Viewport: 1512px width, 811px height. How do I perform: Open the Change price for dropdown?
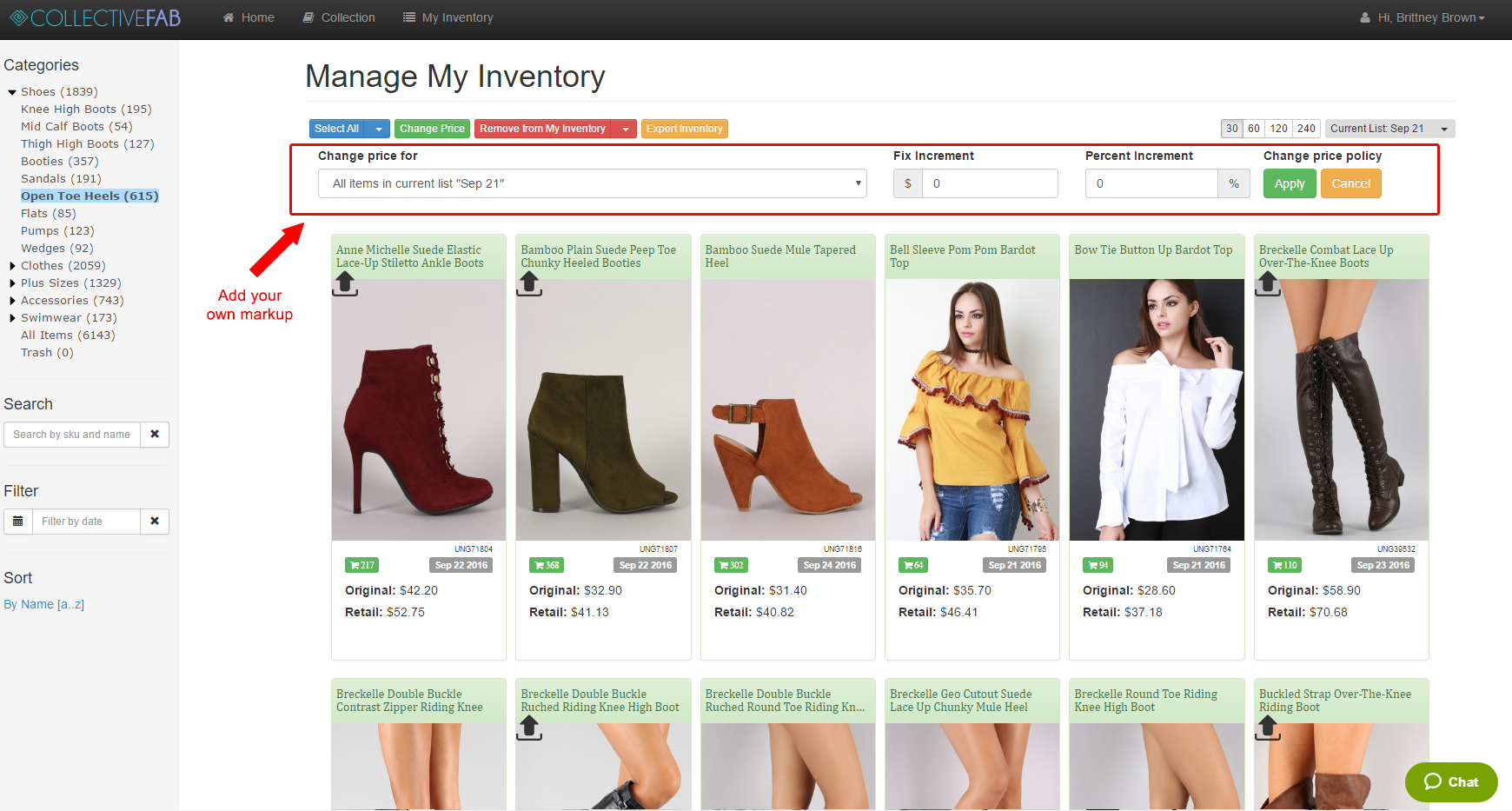click(x=593, y=183)
